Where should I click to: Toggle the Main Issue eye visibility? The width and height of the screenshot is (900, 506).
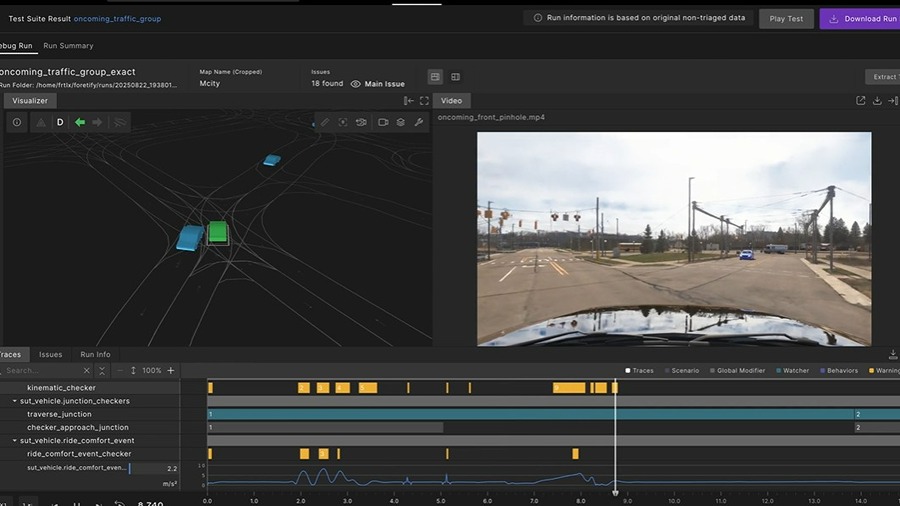[x=355, y=84]
